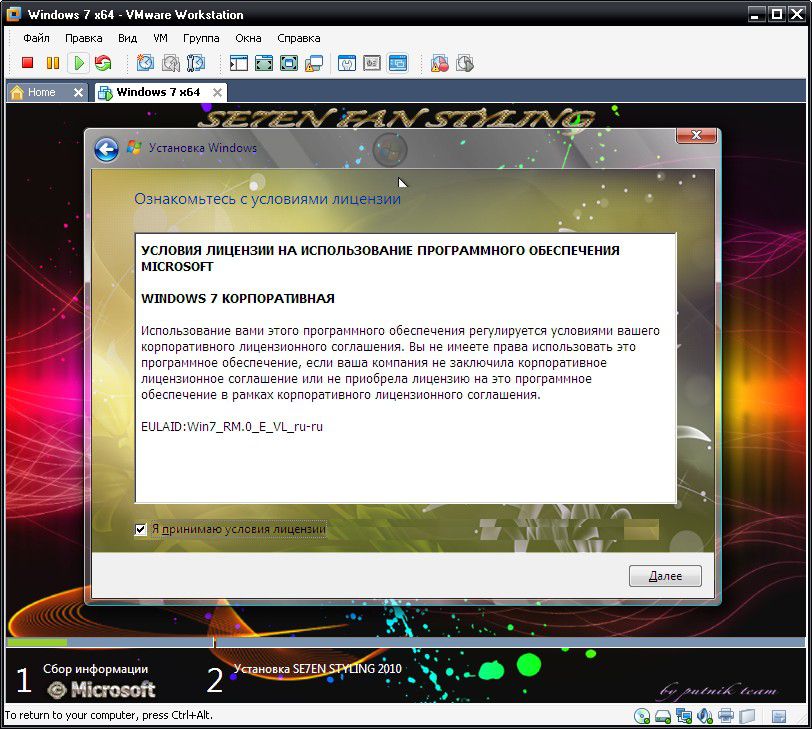Open the snapshot manager wrench icon
812x729 pixels.
196,63
